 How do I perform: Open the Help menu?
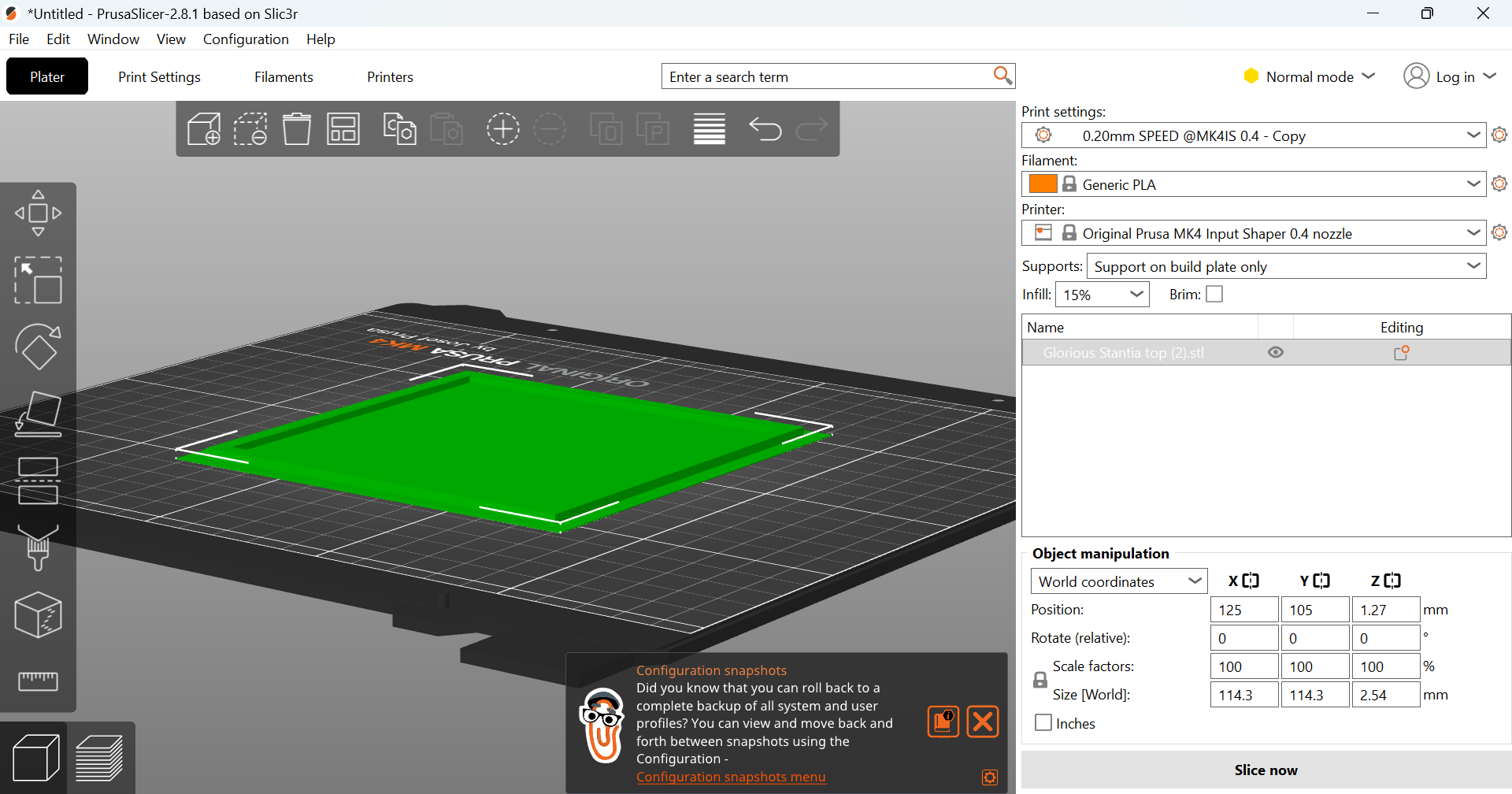(321, 39)
